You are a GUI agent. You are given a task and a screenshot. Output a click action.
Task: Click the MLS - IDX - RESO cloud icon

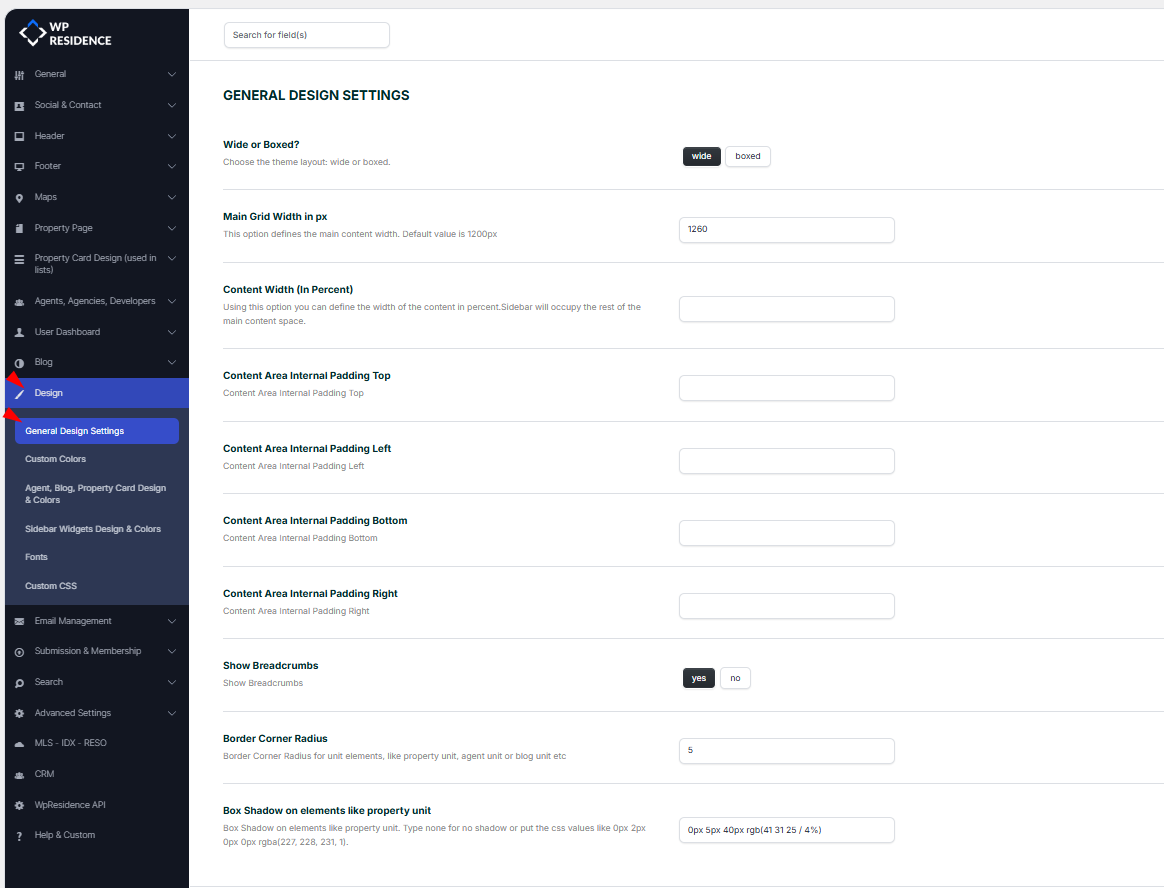19,744
